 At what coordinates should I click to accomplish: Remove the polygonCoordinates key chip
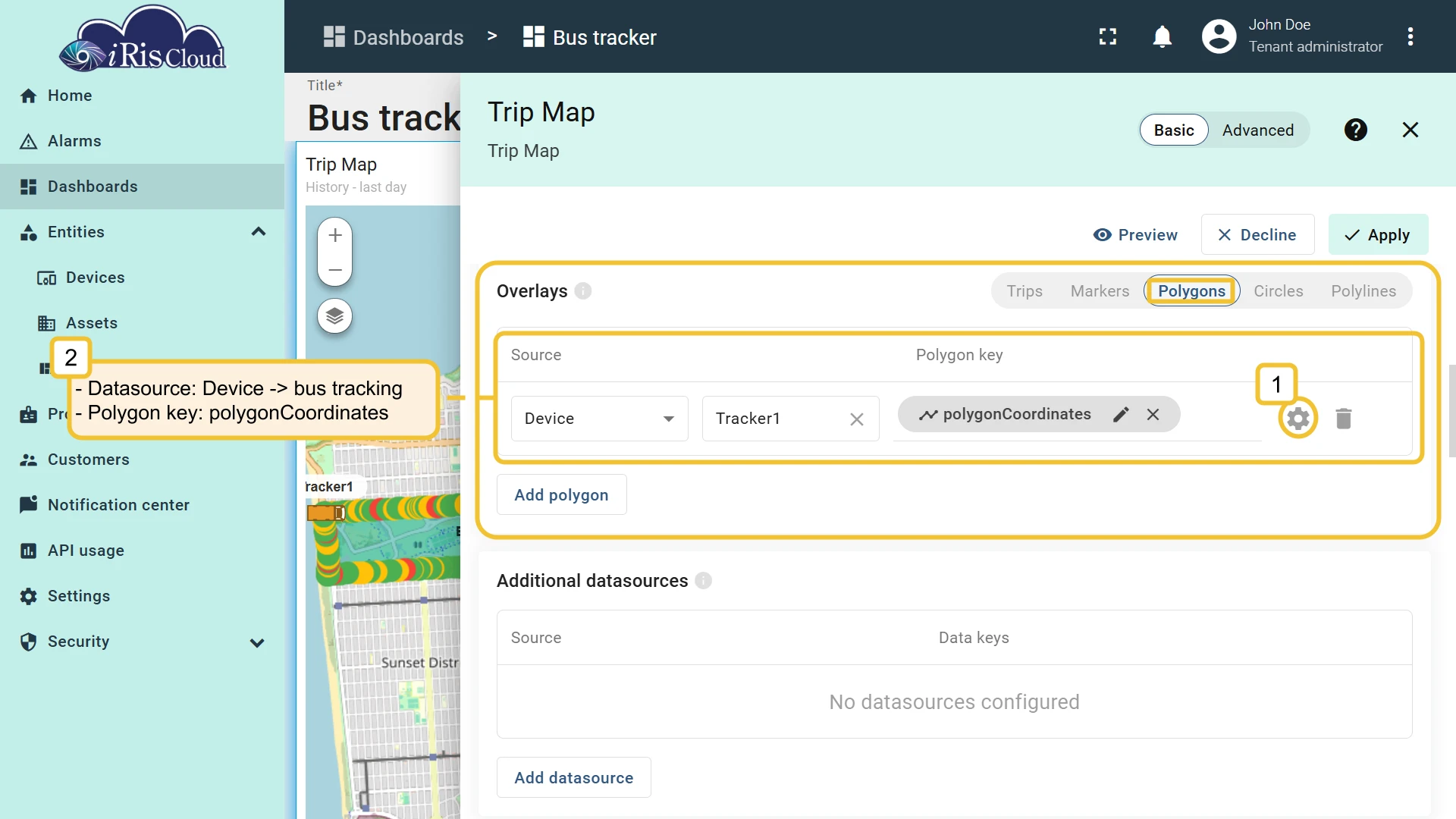[1153, 414]
